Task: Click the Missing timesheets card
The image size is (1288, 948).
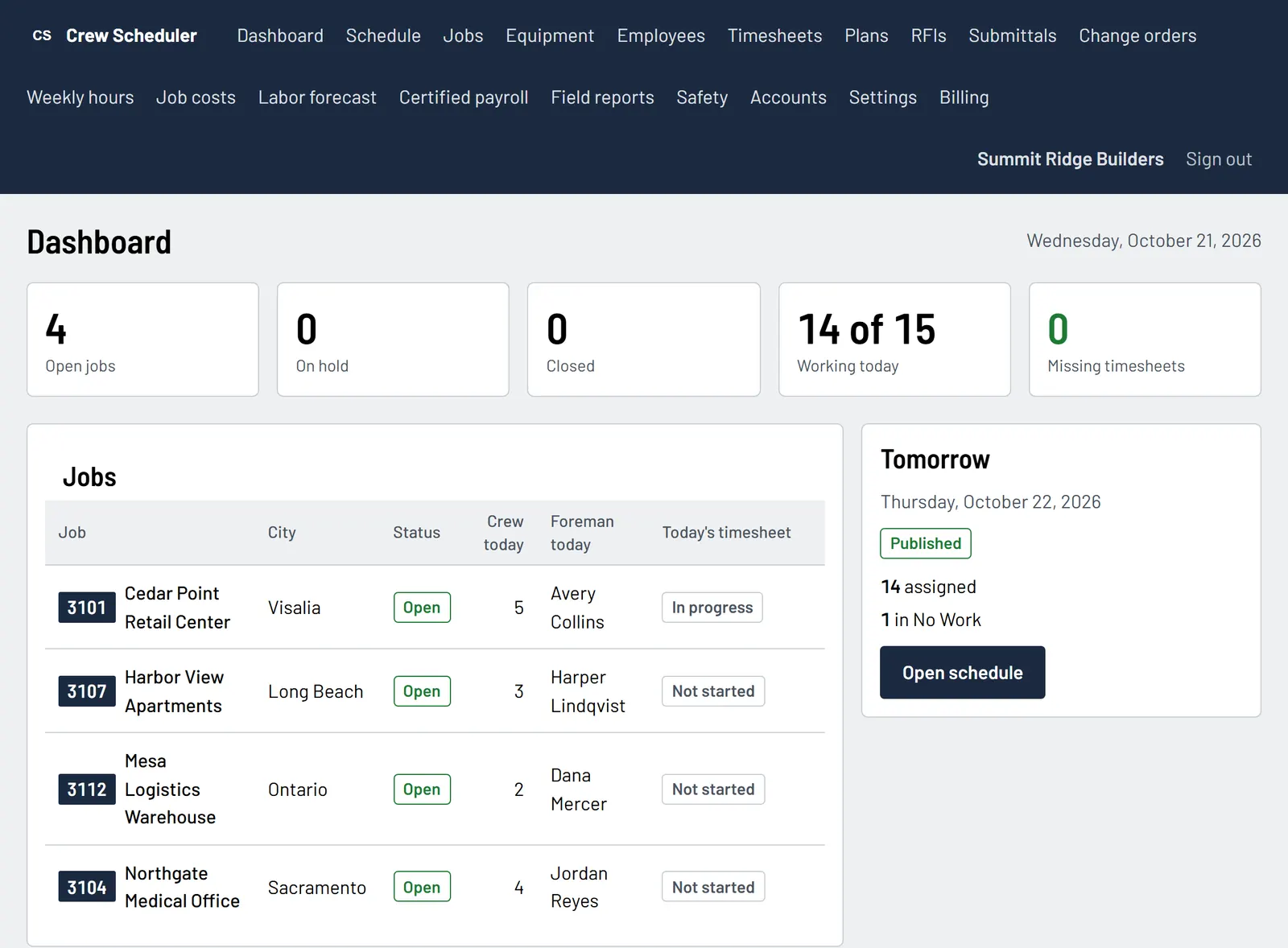Action: 1145,340
